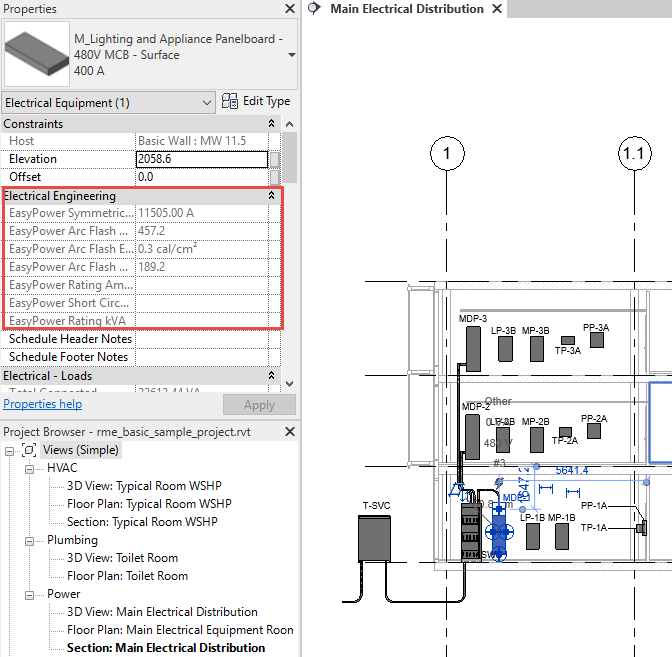
Task: Click grid bubble 1.1
Action: click(x=634, y=154)
